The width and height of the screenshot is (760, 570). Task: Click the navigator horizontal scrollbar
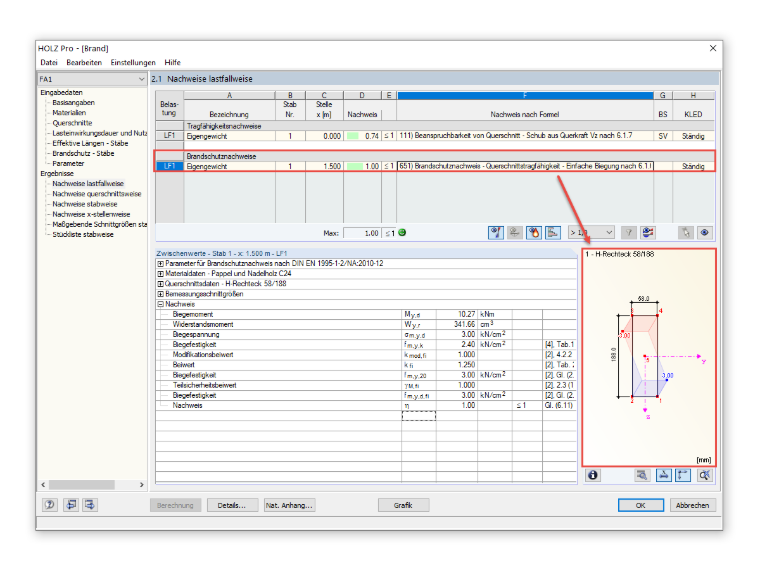point(92,485)
